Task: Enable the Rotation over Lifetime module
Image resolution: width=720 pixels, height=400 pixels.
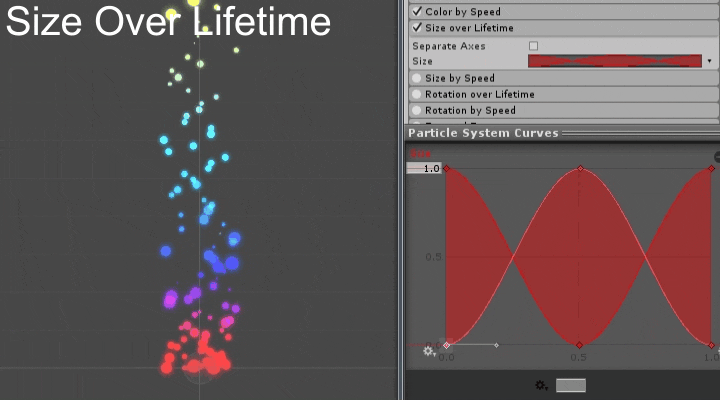Action: click(x=416, y=94)
